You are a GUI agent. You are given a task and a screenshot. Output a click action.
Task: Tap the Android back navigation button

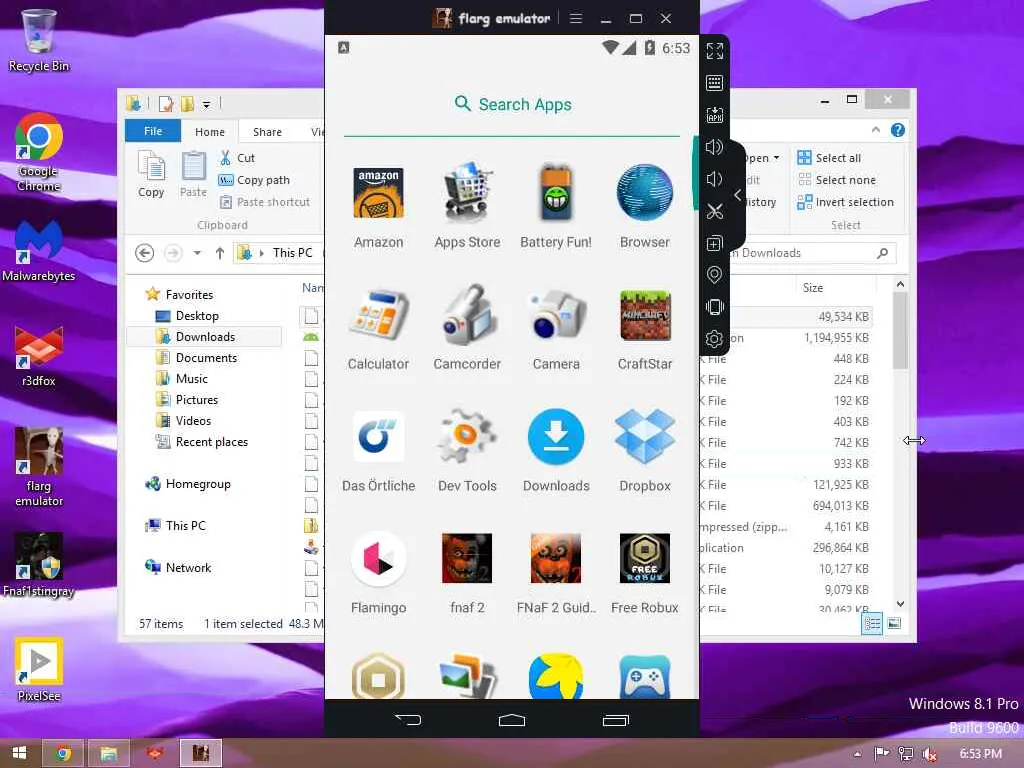pos(408,720)
